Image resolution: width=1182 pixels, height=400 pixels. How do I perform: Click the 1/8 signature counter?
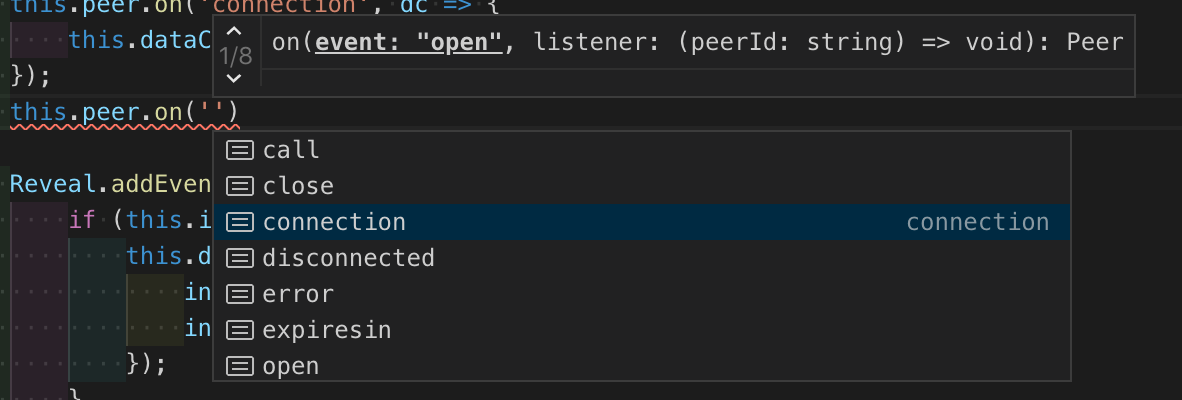(235, 56)
